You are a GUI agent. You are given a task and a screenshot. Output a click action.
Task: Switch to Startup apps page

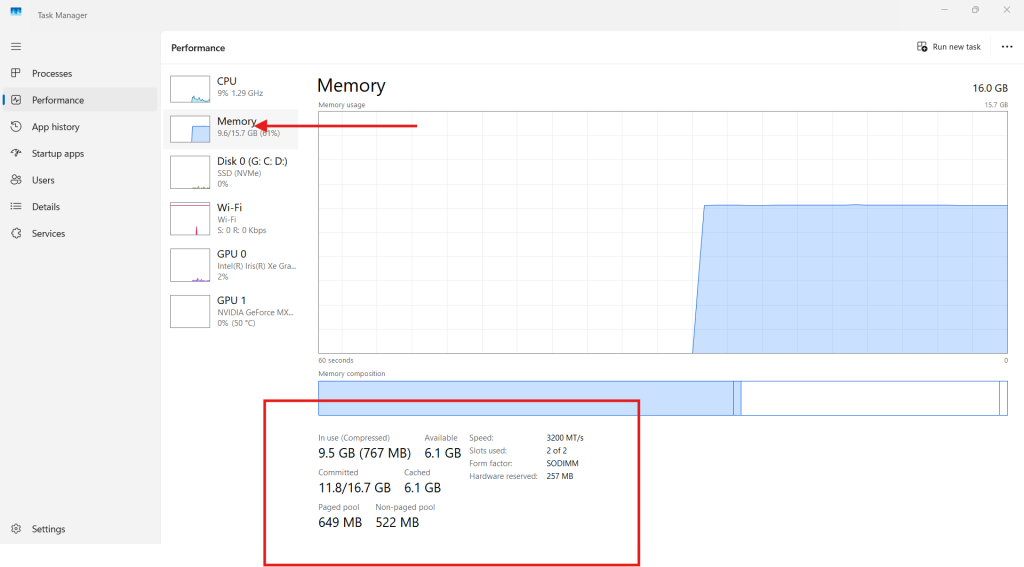(57, 154)
